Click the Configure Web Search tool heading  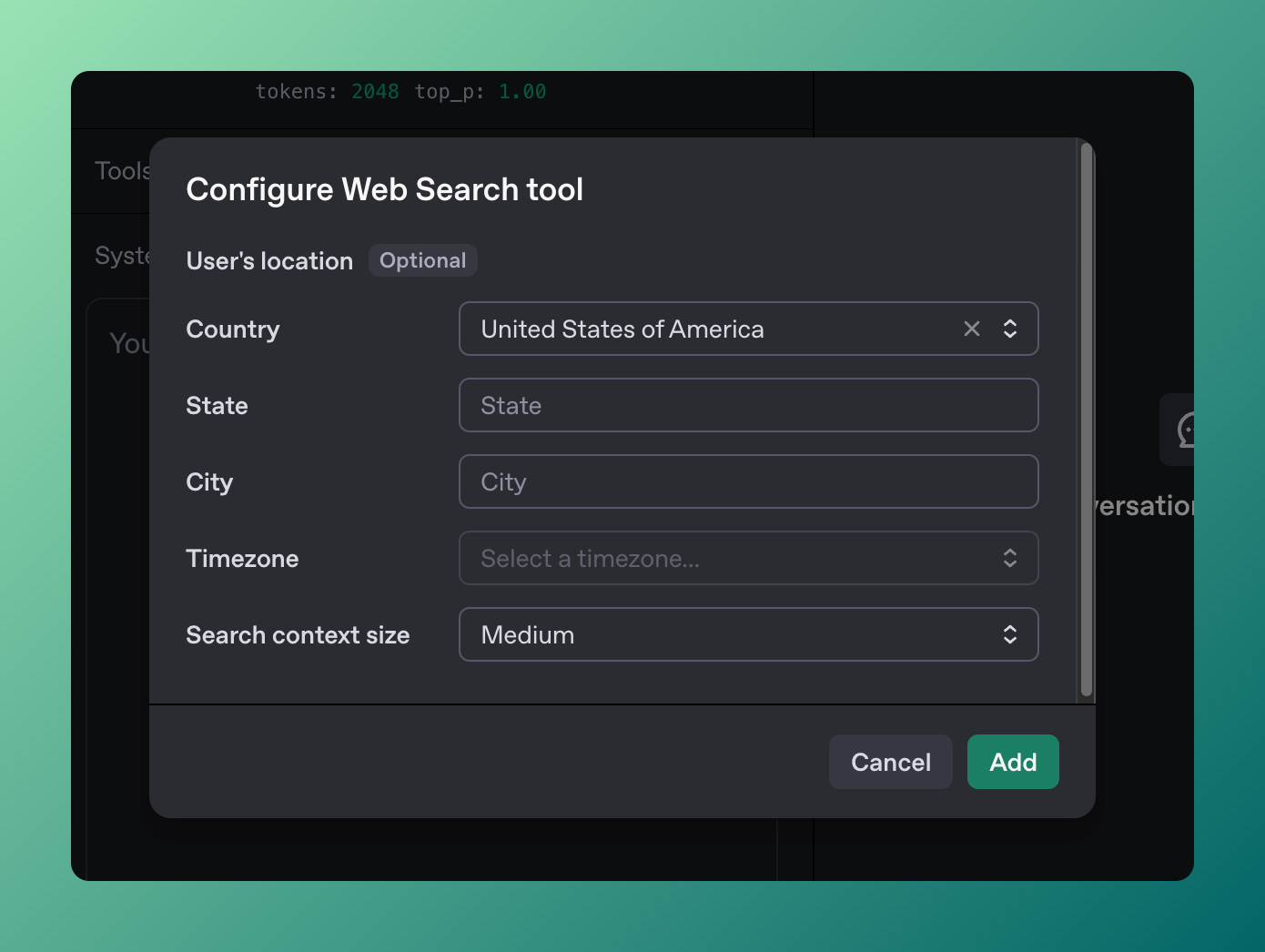click(384, 189)
